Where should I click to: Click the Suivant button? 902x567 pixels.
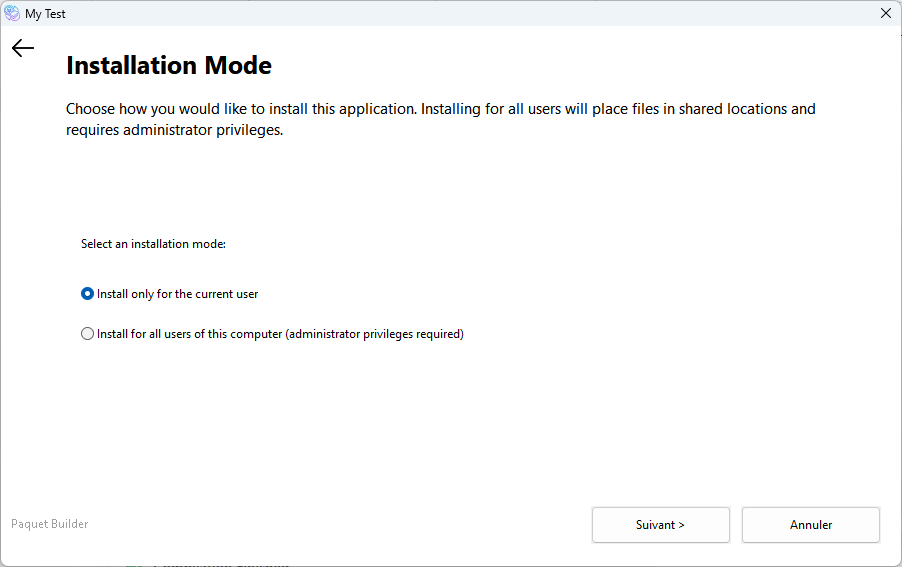click(x=660, y=524)
